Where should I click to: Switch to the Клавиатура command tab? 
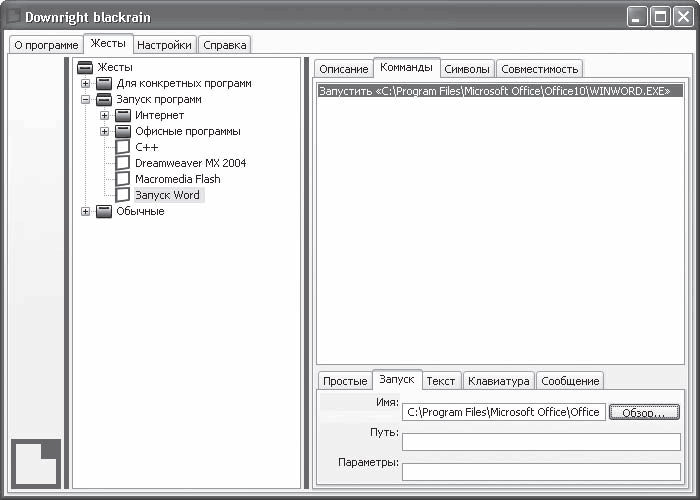498,381
